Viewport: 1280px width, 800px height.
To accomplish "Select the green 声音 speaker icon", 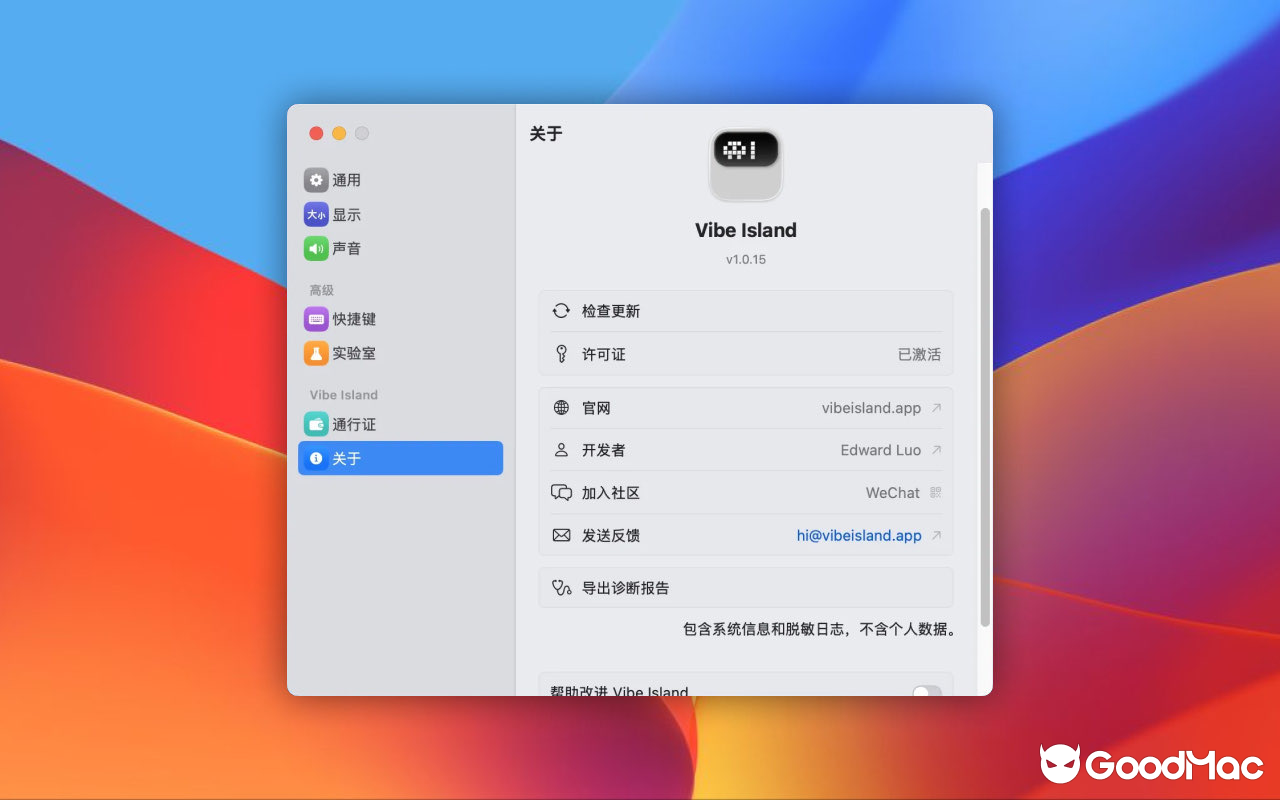I will 316,248.
